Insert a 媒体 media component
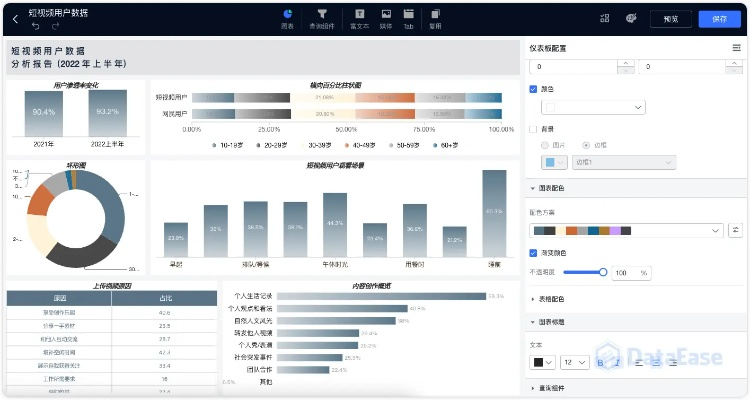 [x=385, y=18]
